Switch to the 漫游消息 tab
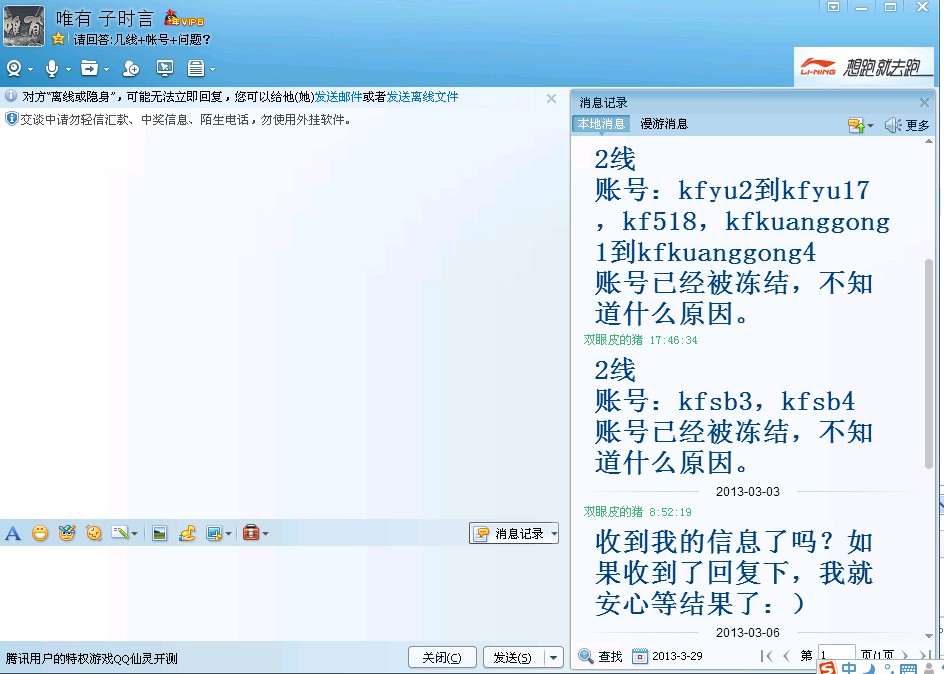Image resolution: width=944 pixels, height=674 pixels. (x=664, y=124)
